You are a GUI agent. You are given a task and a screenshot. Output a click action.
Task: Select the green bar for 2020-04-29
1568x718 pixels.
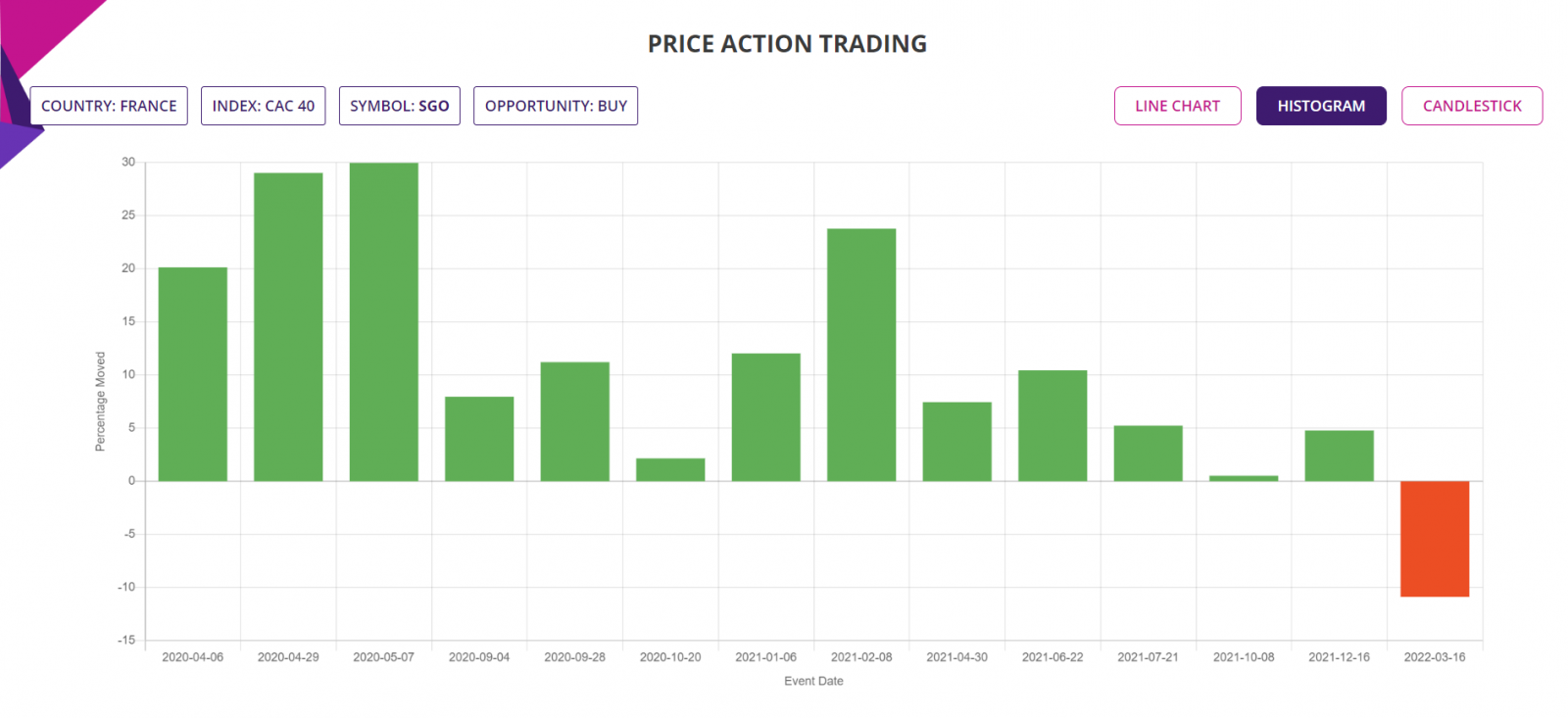tap(288, 327)
